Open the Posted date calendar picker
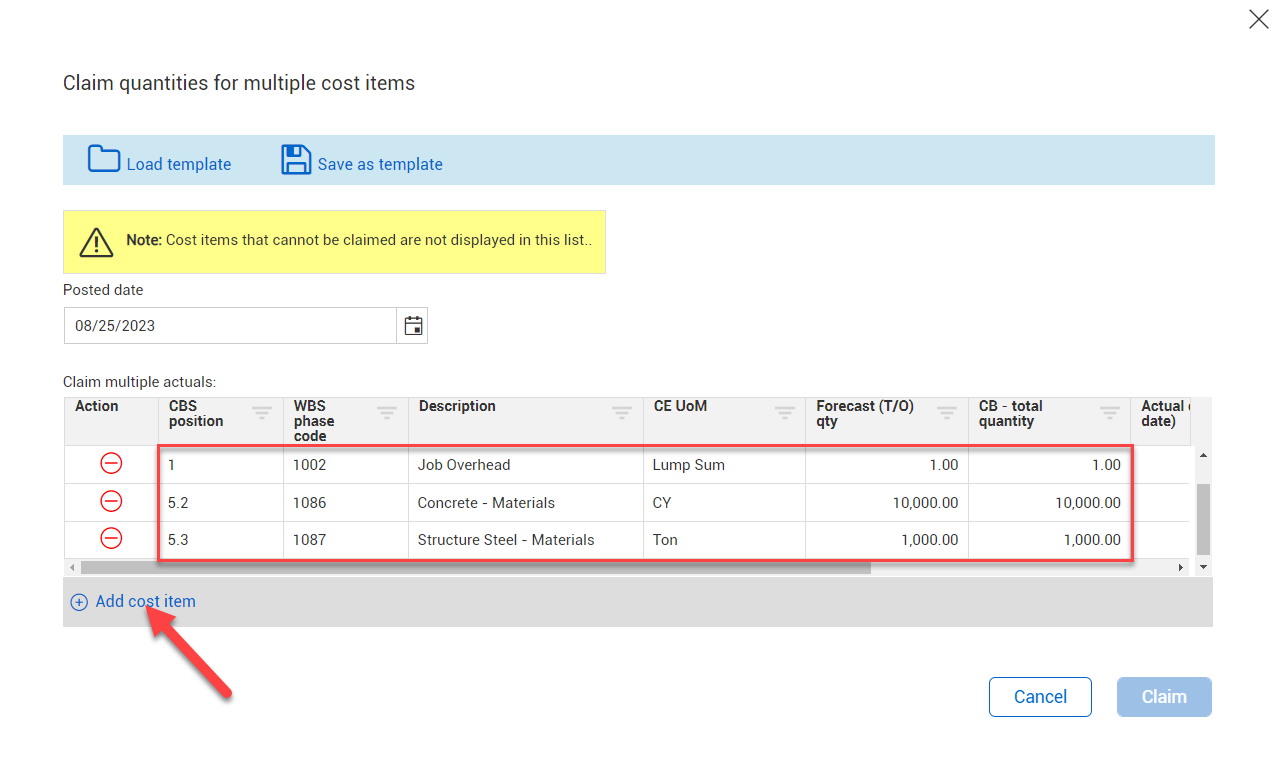Screen dimensions: 1278x761 click(x=413, y=326)
